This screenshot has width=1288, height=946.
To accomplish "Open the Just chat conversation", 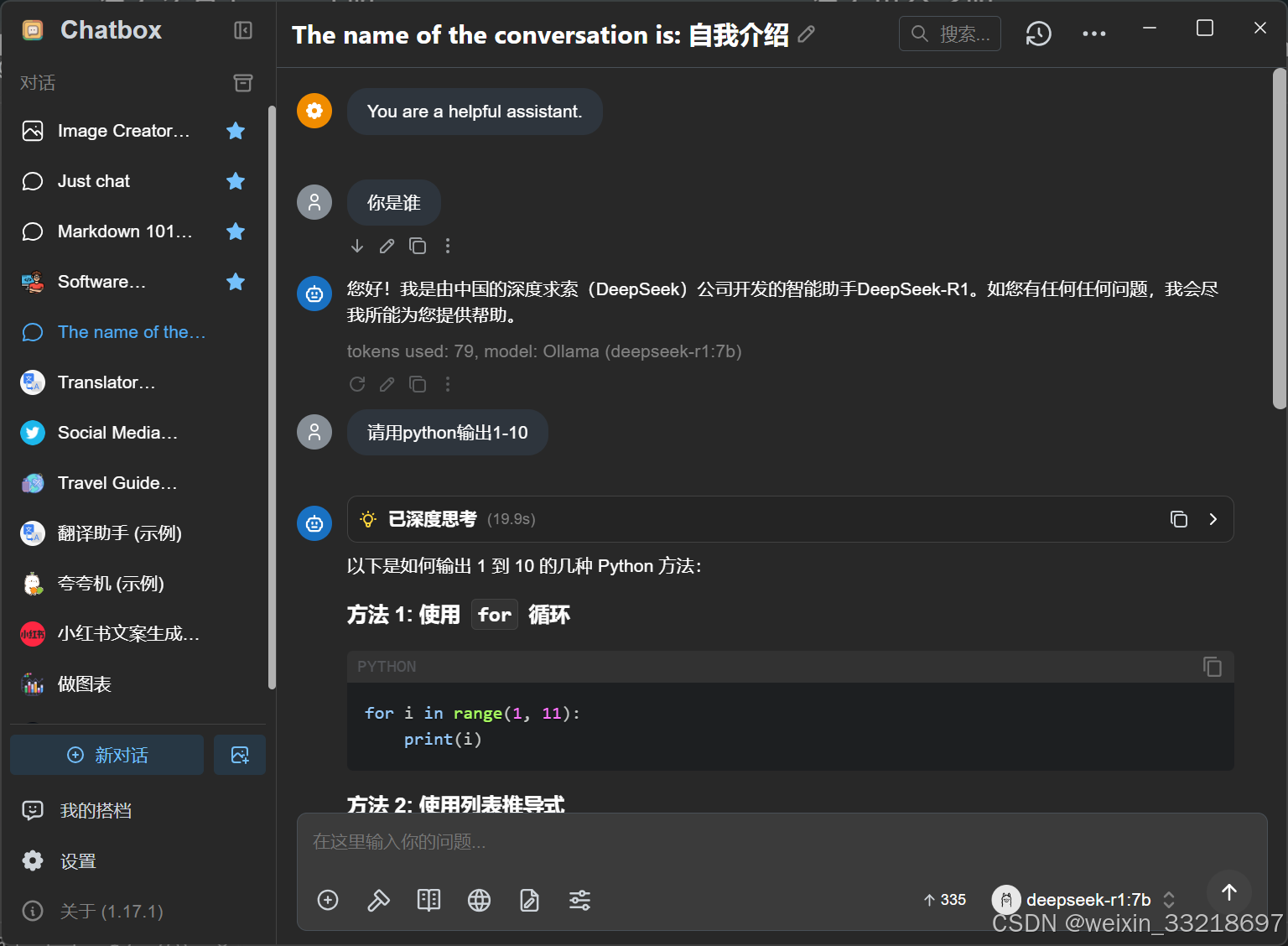I will point(134,181).
